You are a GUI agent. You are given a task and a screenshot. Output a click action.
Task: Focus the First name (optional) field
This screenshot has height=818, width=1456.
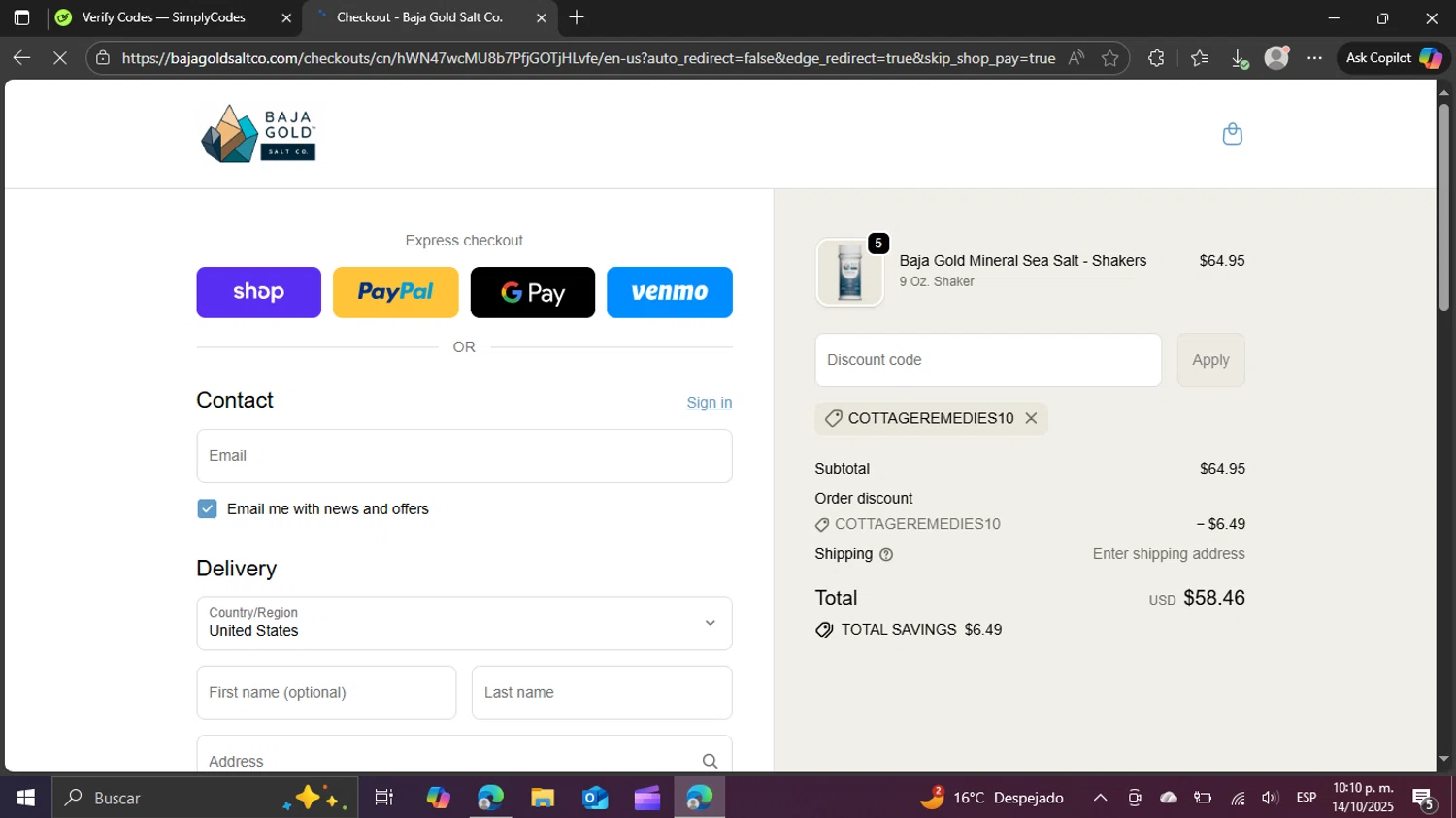pyautogui.click(x=326, y=693)
